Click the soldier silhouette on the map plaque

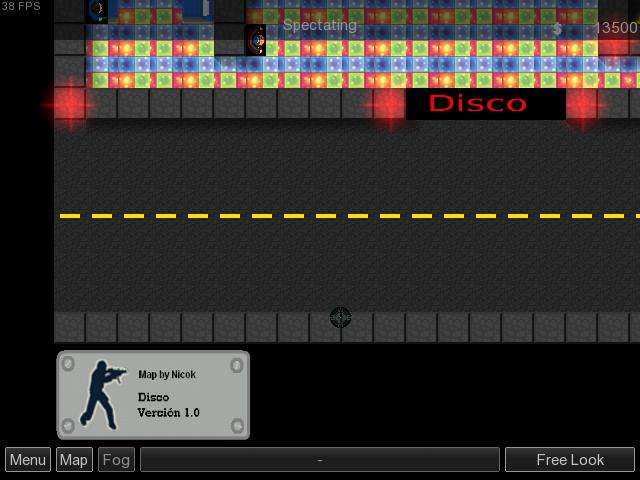click(x=102, y=395)
